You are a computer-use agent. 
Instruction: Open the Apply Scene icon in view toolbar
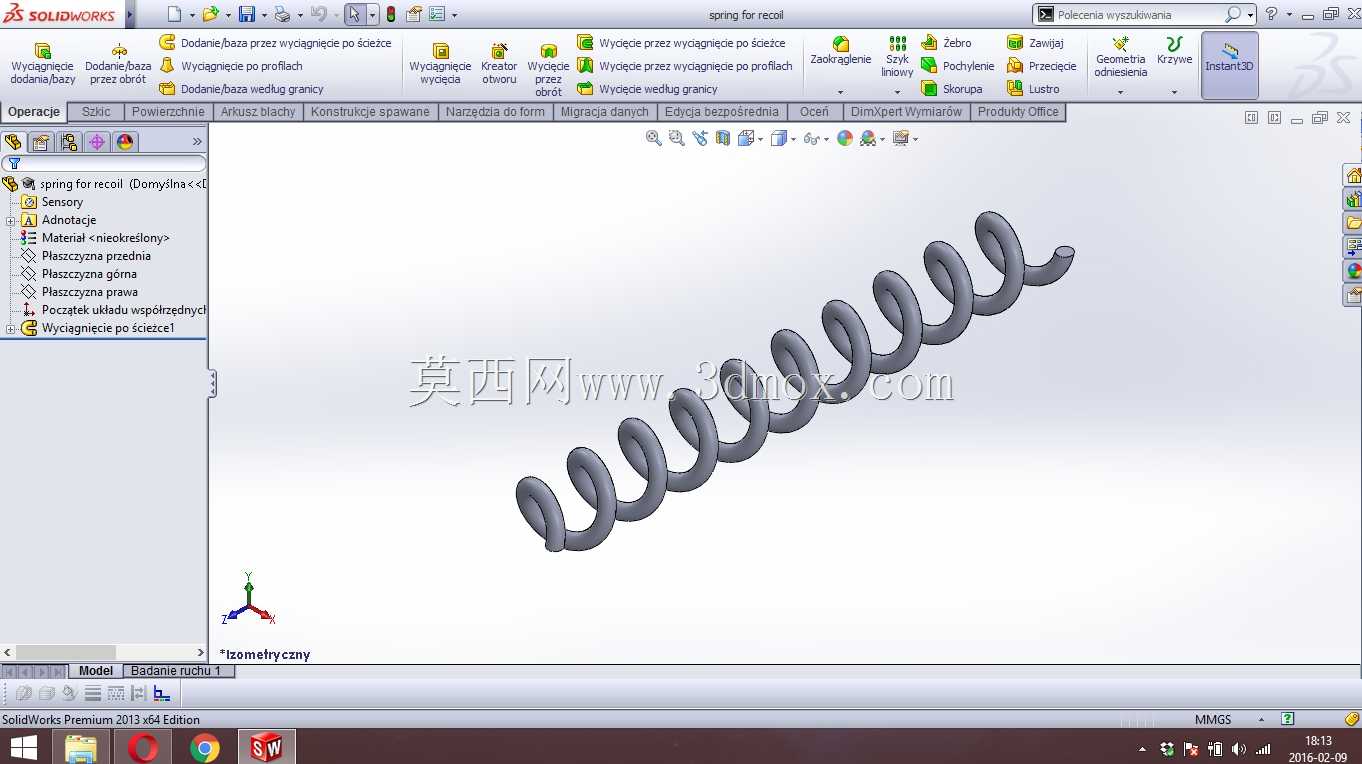(868, 138)
